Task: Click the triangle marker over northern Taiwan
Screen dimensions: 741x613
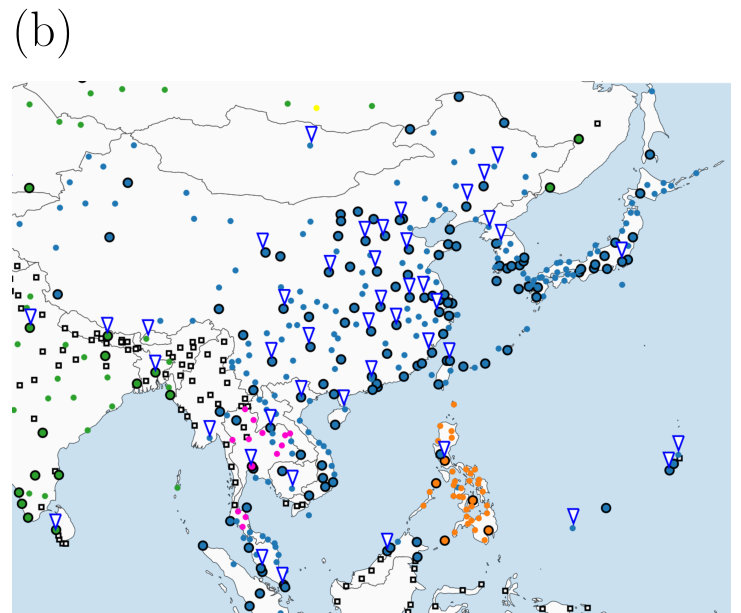Action: [449, 350]
